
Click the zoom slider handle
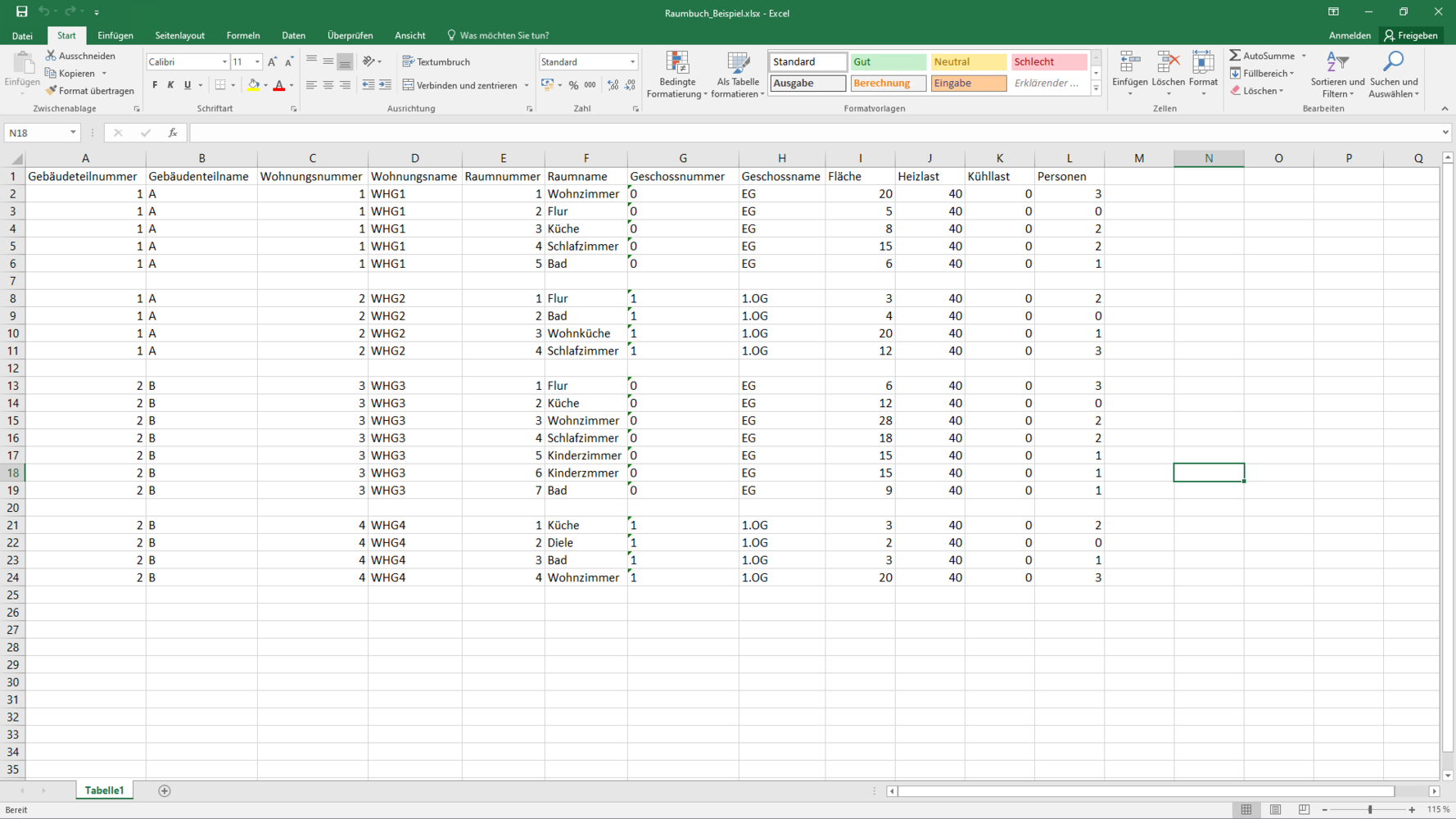click(1370, 809)
